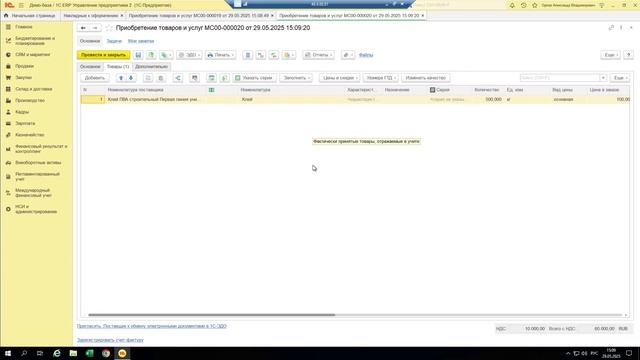
Task: Go back with the left arrow button
Action: pos(83,28)
